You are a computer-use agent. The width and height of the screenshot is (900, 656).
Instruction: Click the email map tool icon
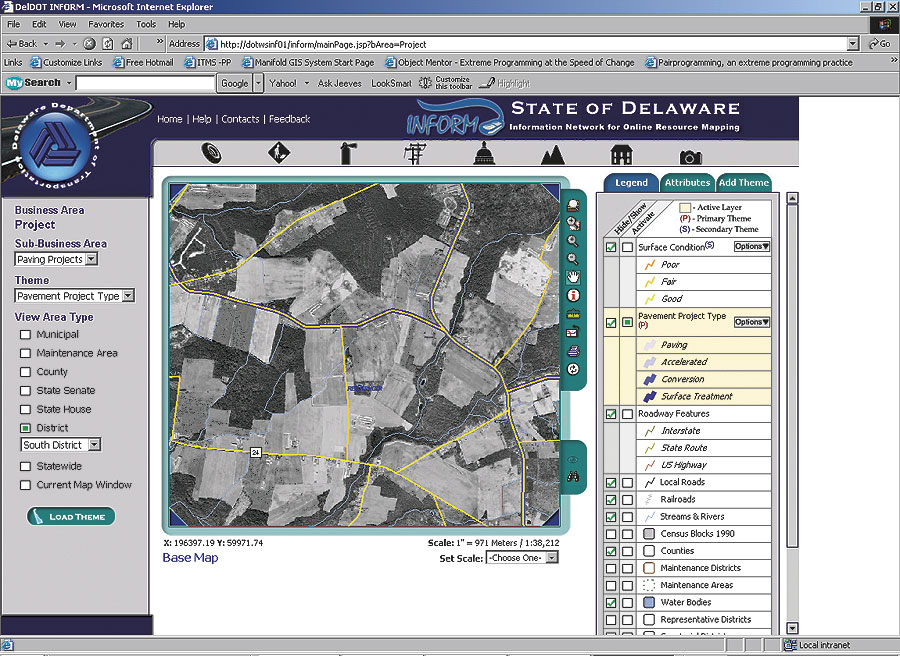tap(573, 332)
